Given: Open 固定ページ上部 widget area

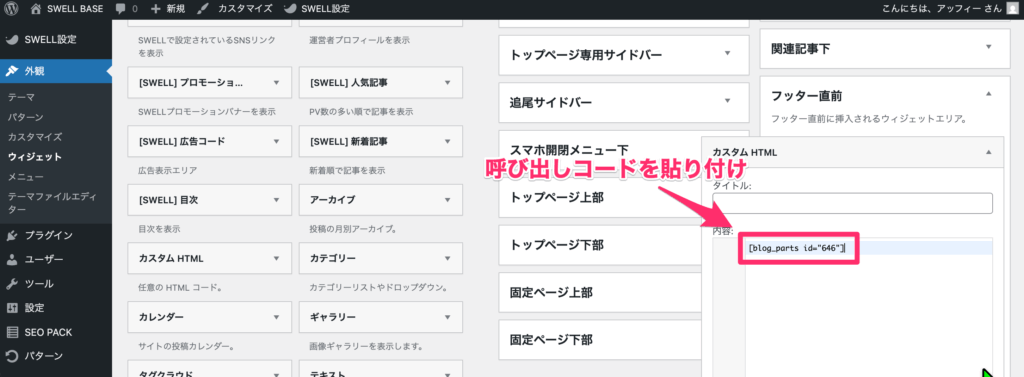Looking at the screenshot, I should click(x=551, y=292).
